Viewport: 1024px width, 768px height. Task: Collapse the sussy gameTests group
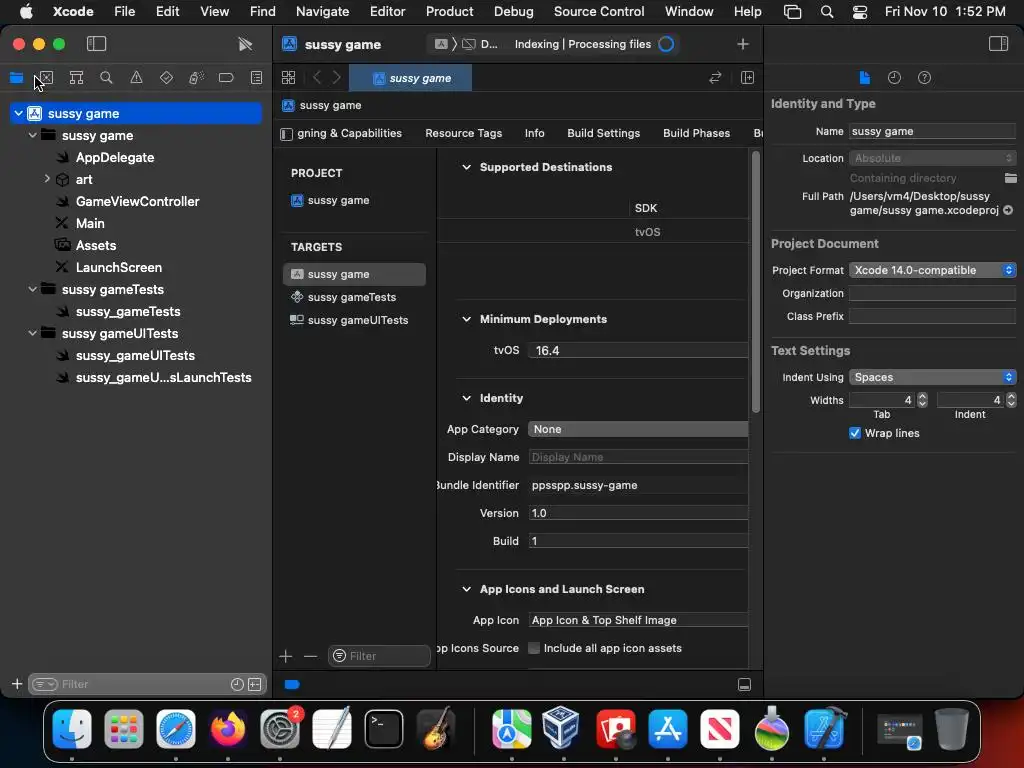coord(33,289)
